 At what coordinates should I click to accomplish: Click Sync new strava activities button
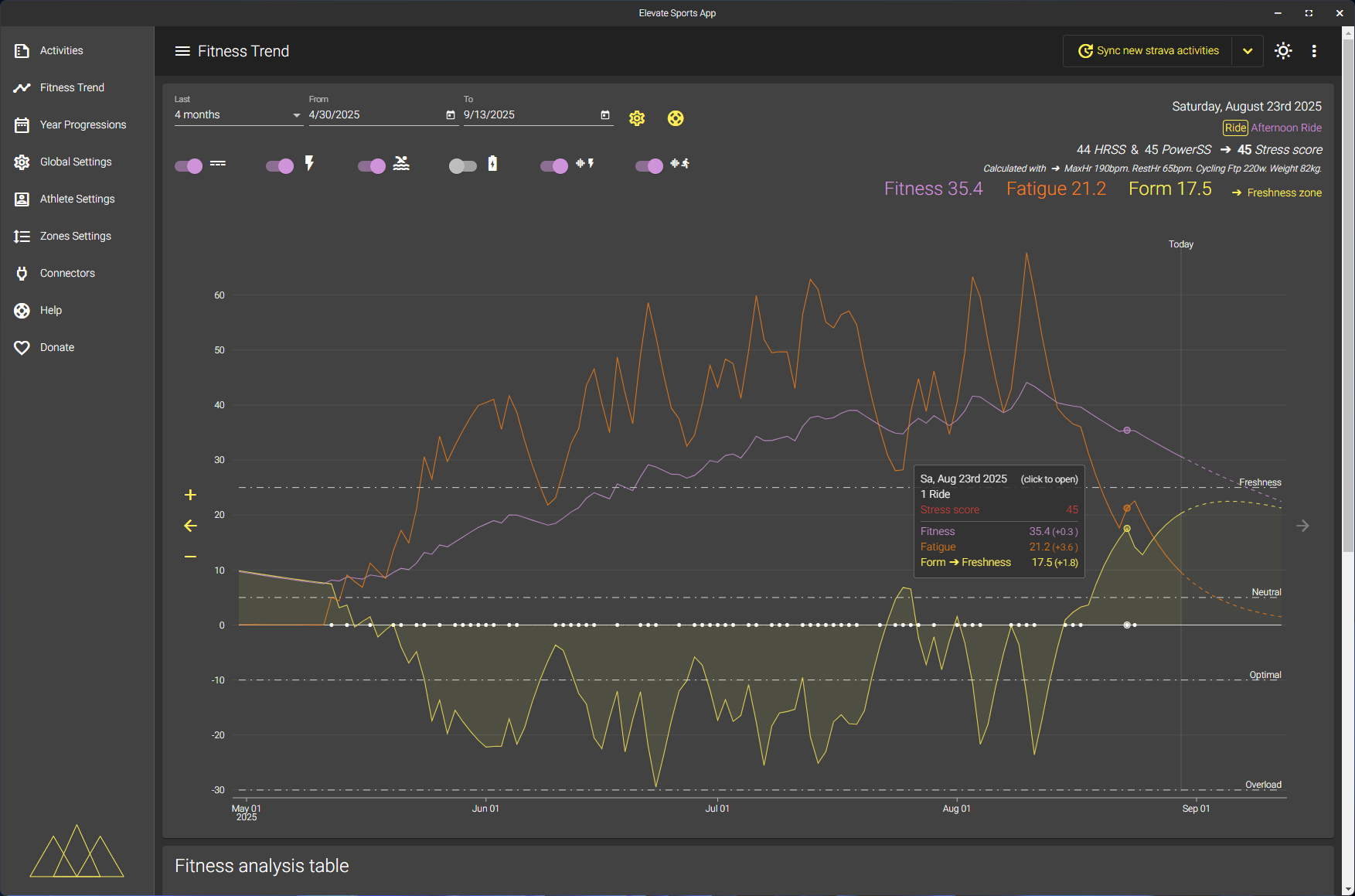click(1149, 51)
